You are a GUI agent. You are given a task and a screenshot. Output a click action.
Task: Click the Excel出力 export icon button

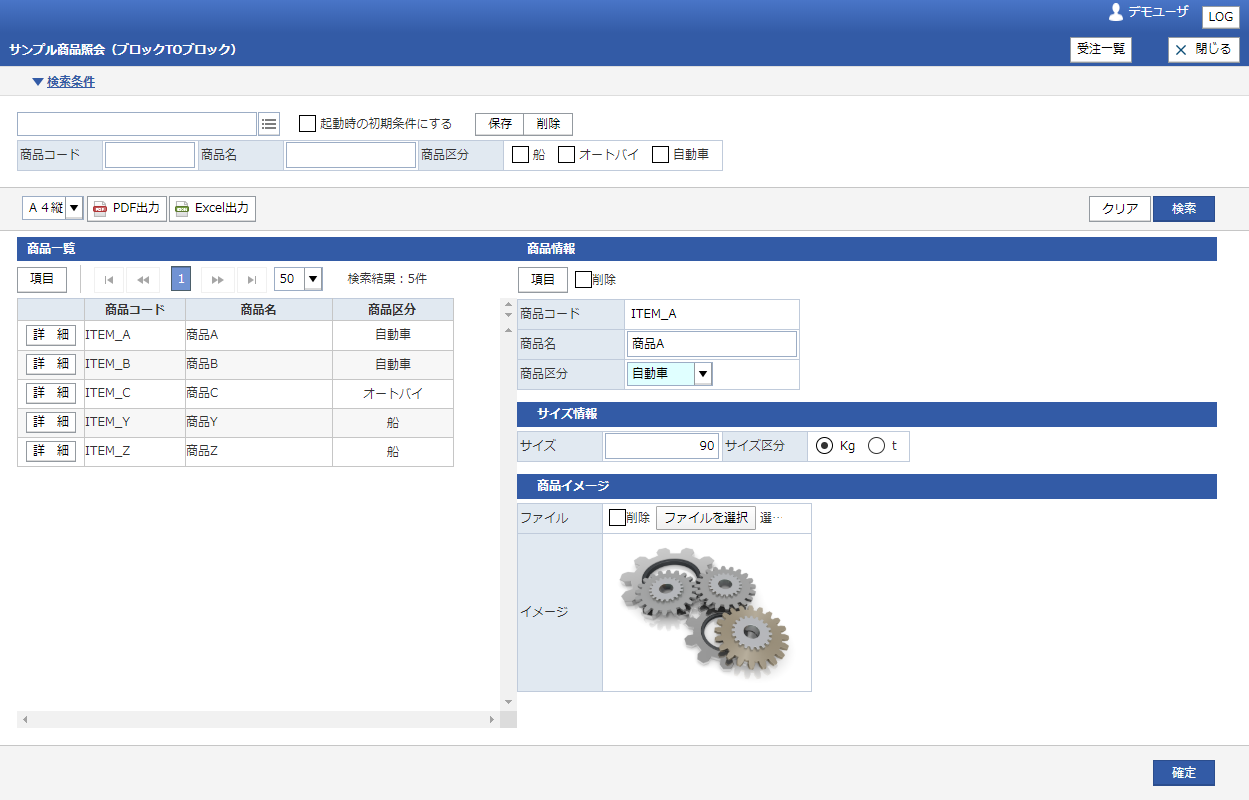(212, 208)
